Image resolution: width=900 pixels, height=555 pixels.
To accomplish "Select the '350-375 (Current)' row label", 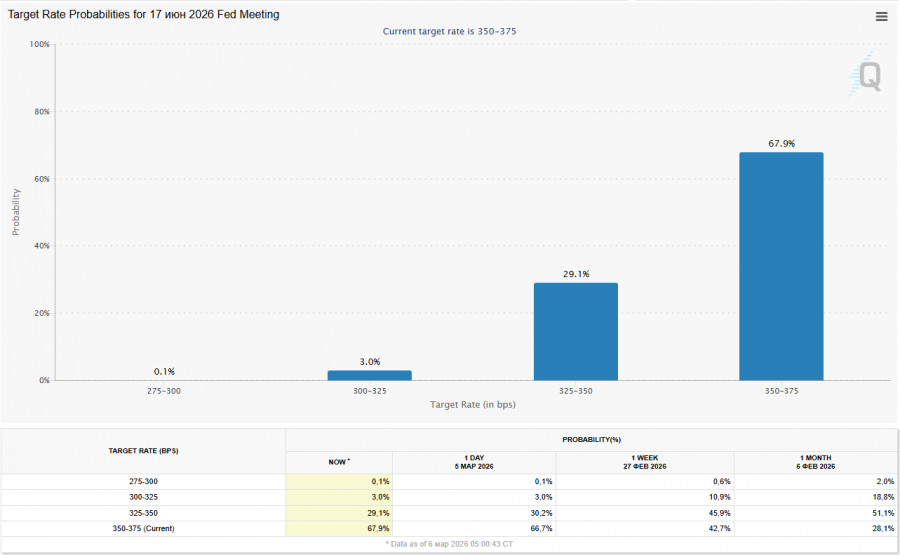I will tap(143, 529).
